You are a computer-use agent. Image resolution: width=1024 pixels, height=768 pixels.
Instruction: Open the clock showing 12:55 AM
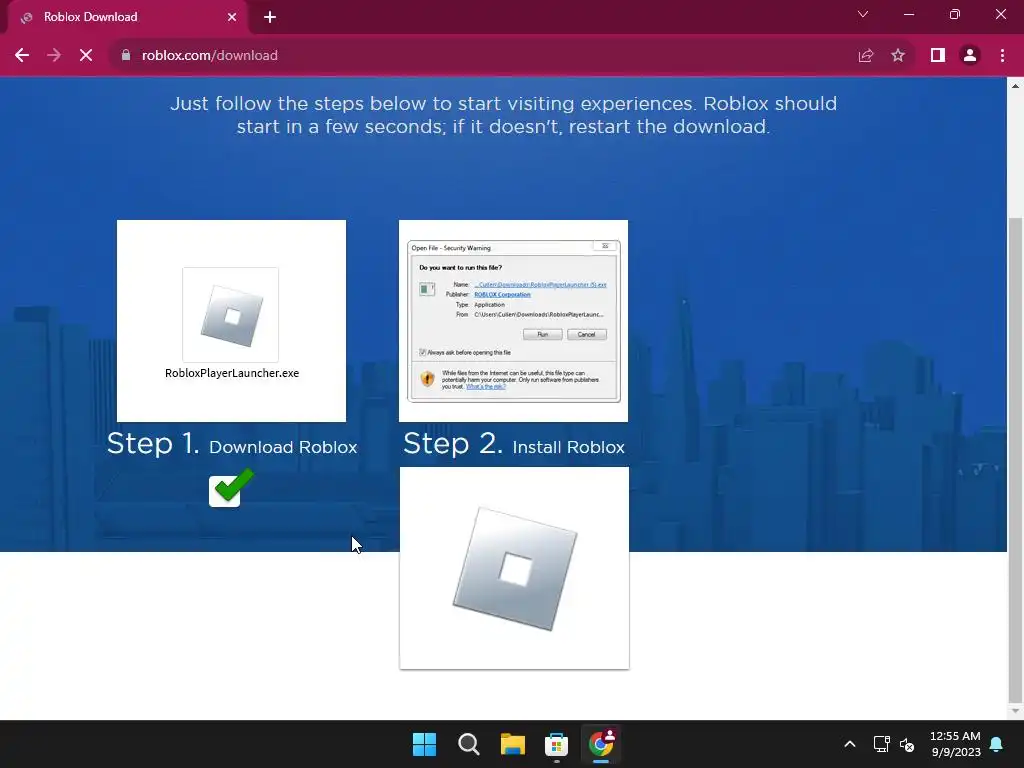(955, 744)
